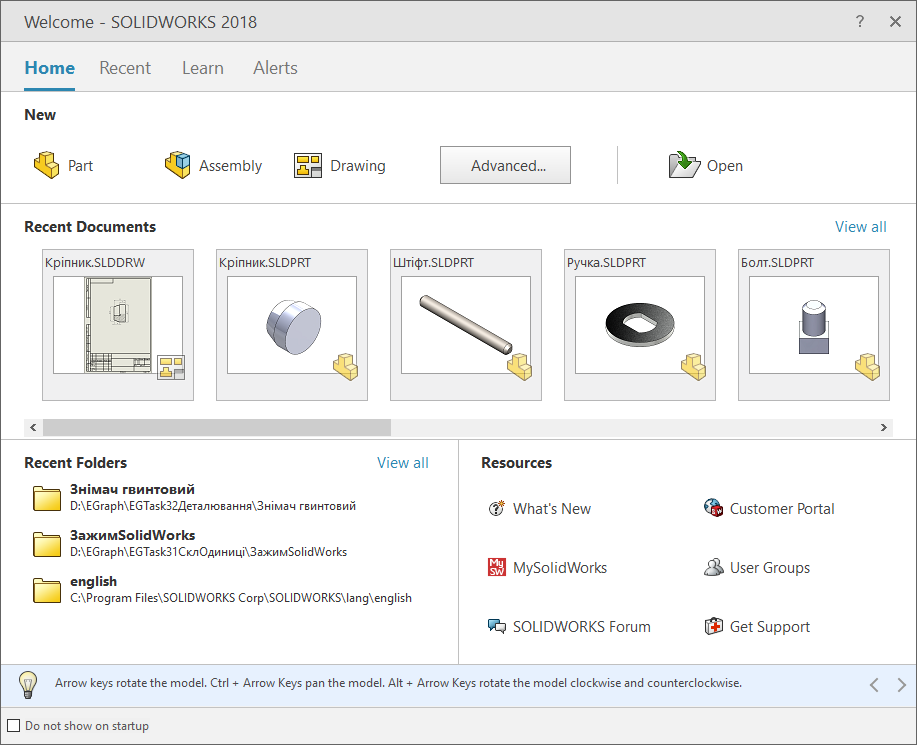The height and width of the screenshot is (745, 917).
Task: Click the MySolidWorks icon
Action: 496,567
